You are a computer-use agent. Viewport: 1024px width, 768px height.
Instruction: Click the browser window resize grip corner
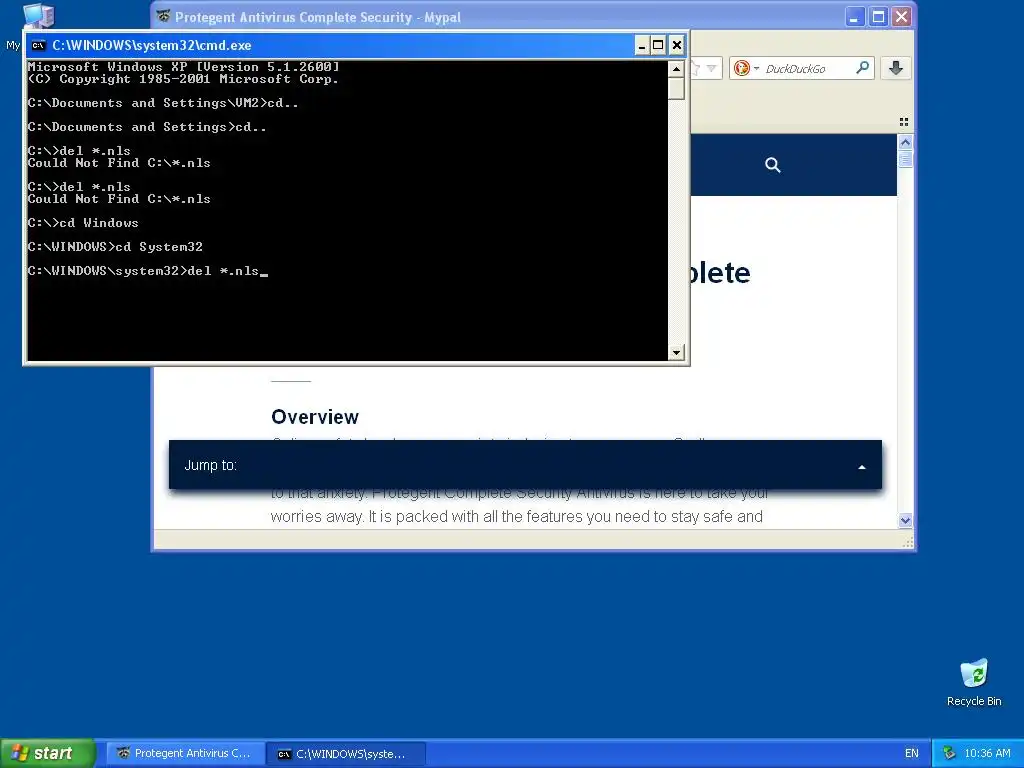pyautogui.click(x=907, y=542)
